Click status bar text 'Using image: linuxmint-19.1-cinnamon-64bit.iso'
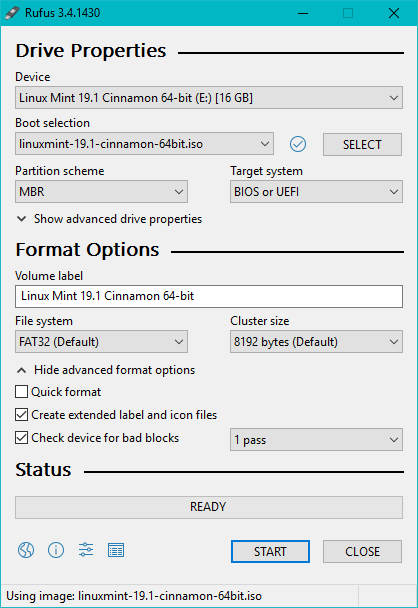This screenshot has height=608, width=418. click(134, 596)
